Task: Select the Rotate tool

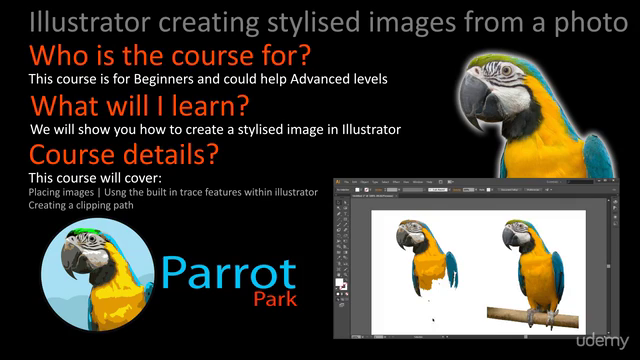Action: [339, 236]
